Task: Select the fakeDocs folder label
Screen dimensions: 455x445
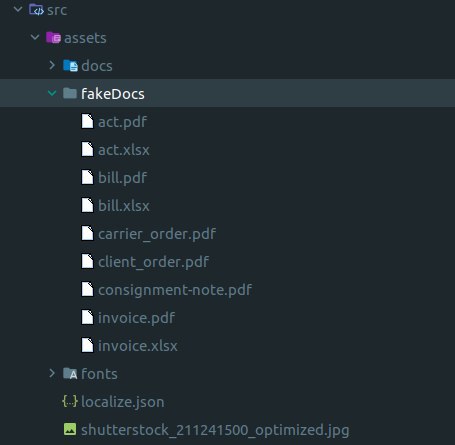Action: click(113, 94)
